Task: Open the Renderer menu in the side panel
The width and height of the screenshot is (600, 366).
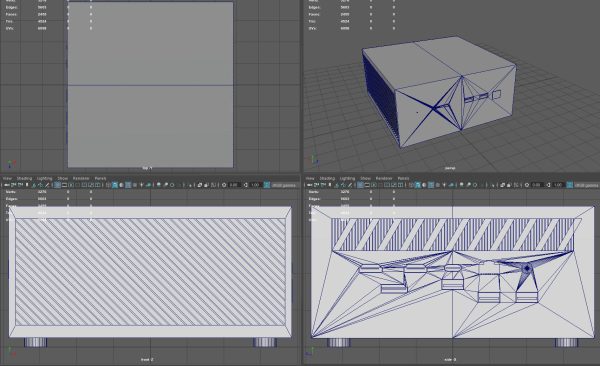Action: tap(384, 178)
